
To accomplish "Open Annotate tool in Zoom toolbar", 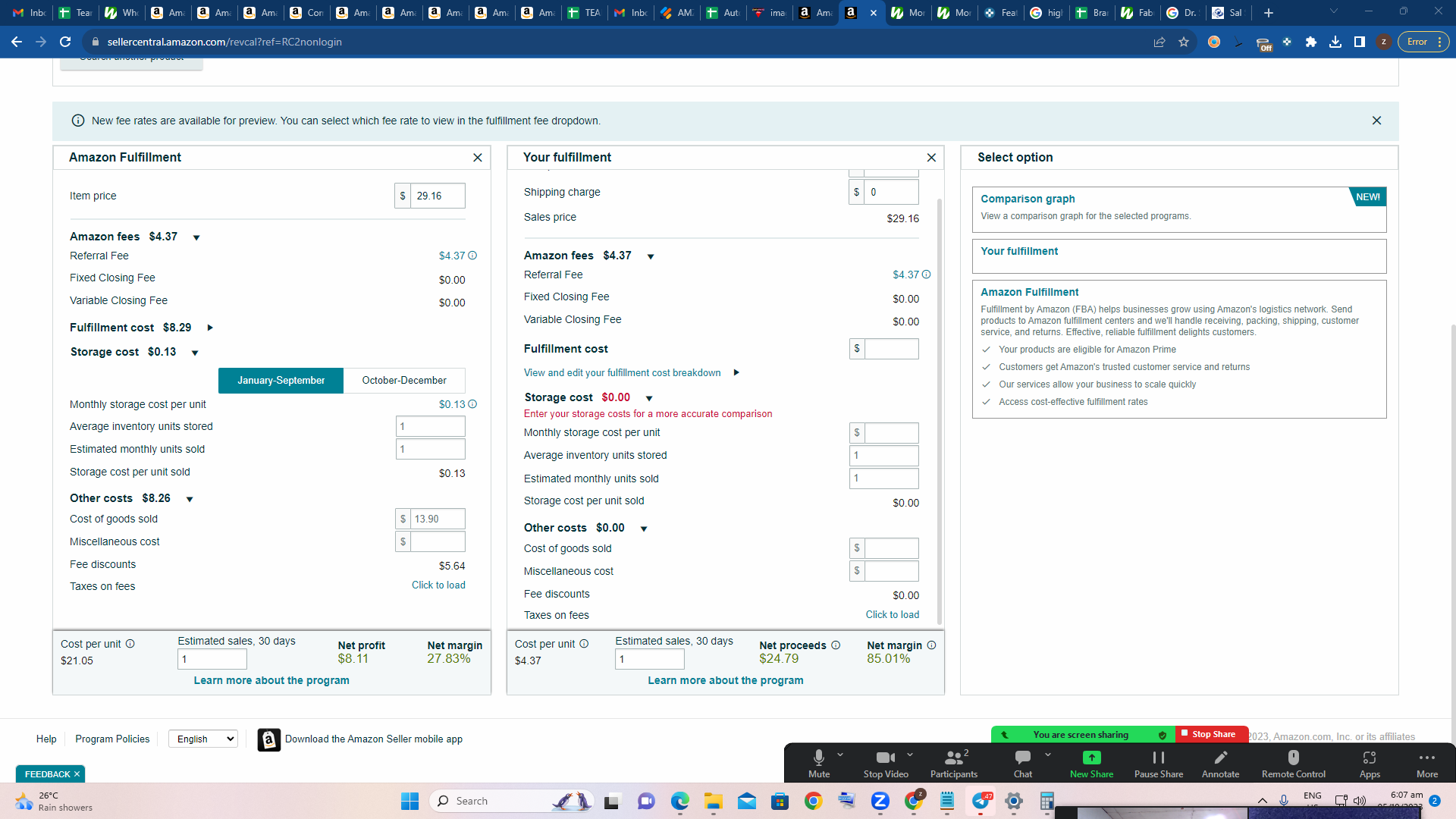I will pos(1221,764).
